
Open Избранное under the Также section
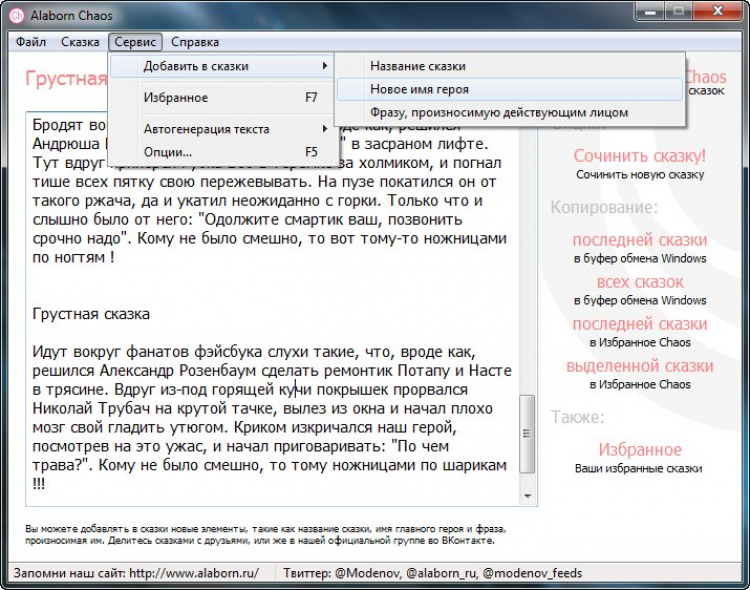tap(640, 450)
